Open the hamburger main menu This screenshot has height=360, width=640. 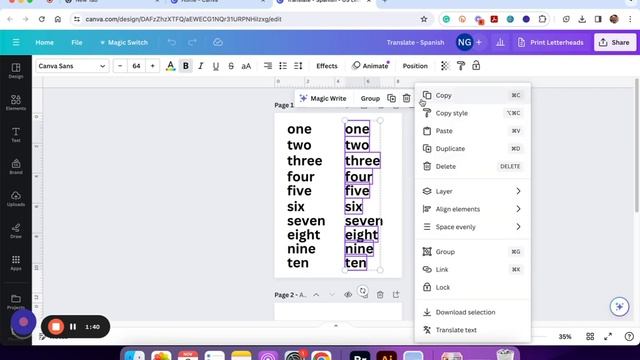(16, 42)
